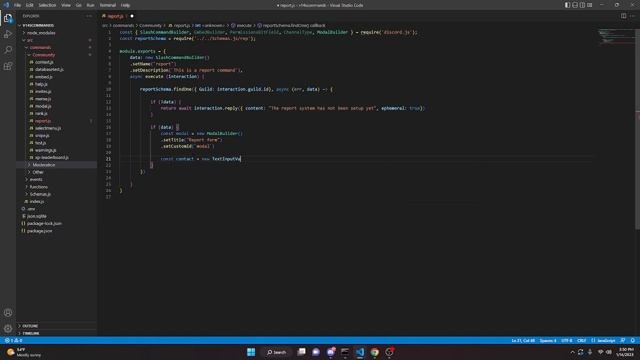Open the Windows Start menu
Viewport: 640px width, 360px height.
tap(251, 352)
